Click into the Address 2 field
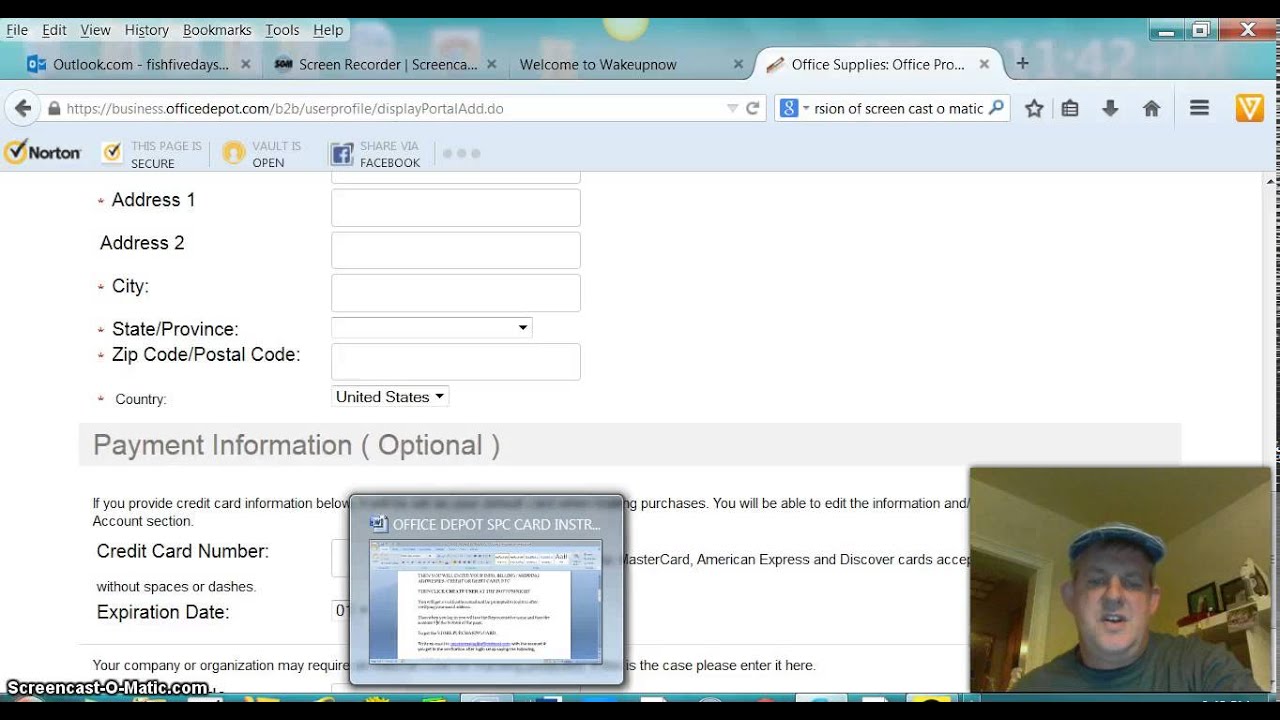The width and height of the screenshot is (1280, 720). 456,250
